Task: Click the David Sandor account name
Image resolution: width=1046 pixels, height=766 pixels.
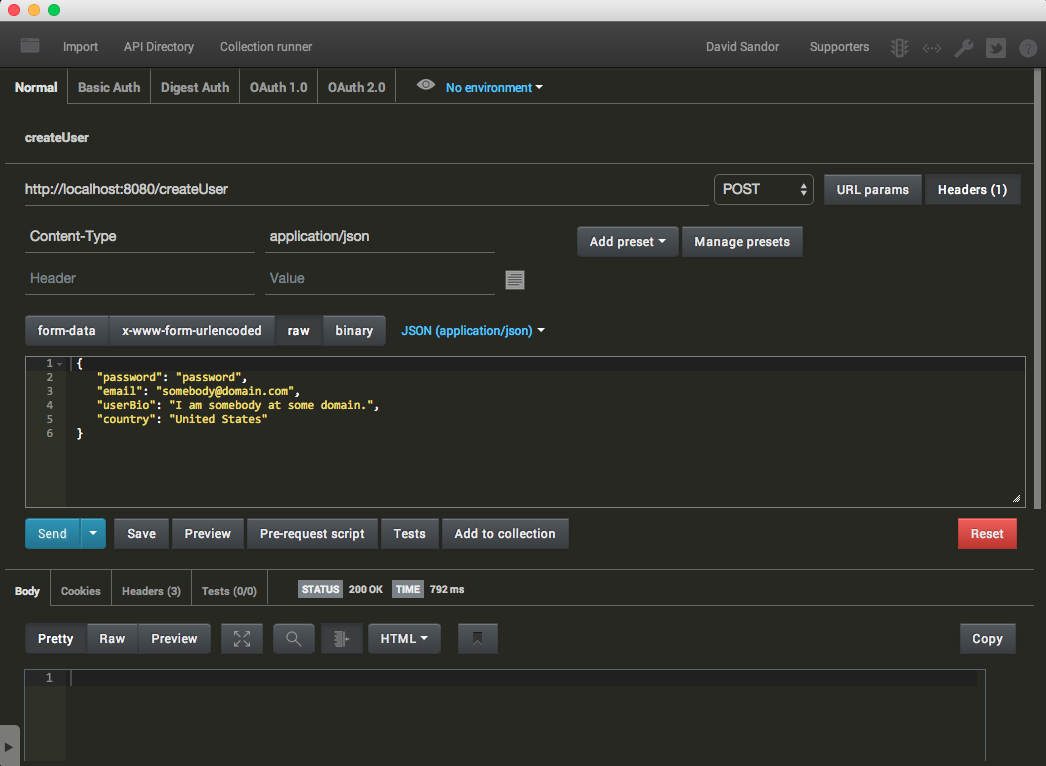Action: 742,47
